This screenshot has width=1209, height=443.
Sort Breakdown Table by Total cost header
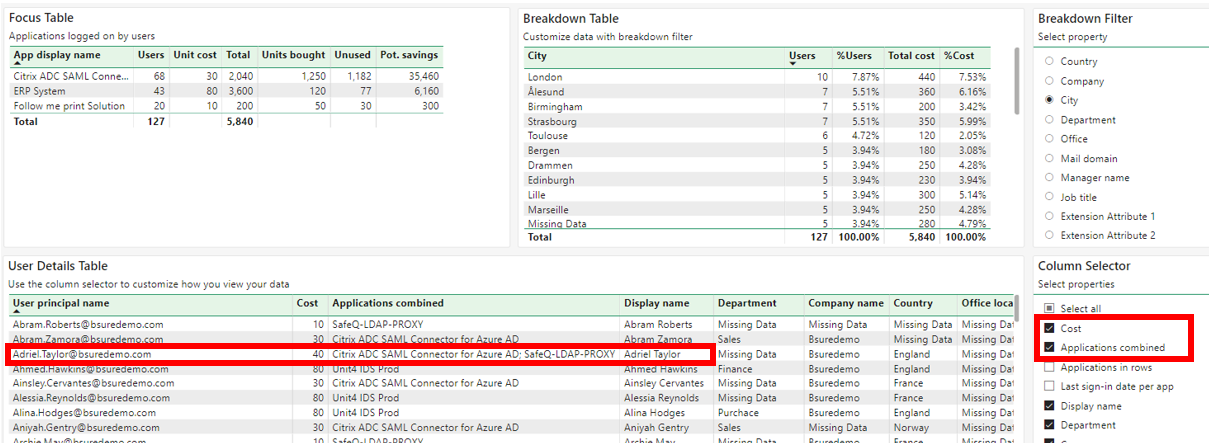point(910,56)
